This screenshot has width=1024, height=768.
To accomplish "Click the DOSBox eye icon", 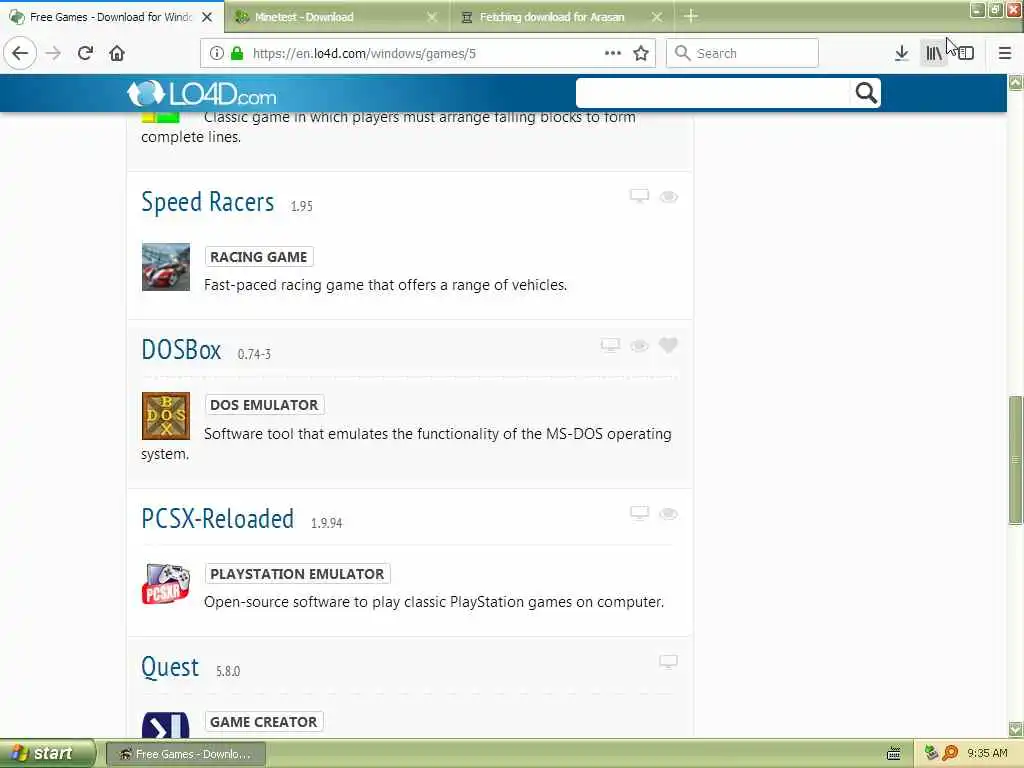I will pos(639,345).
